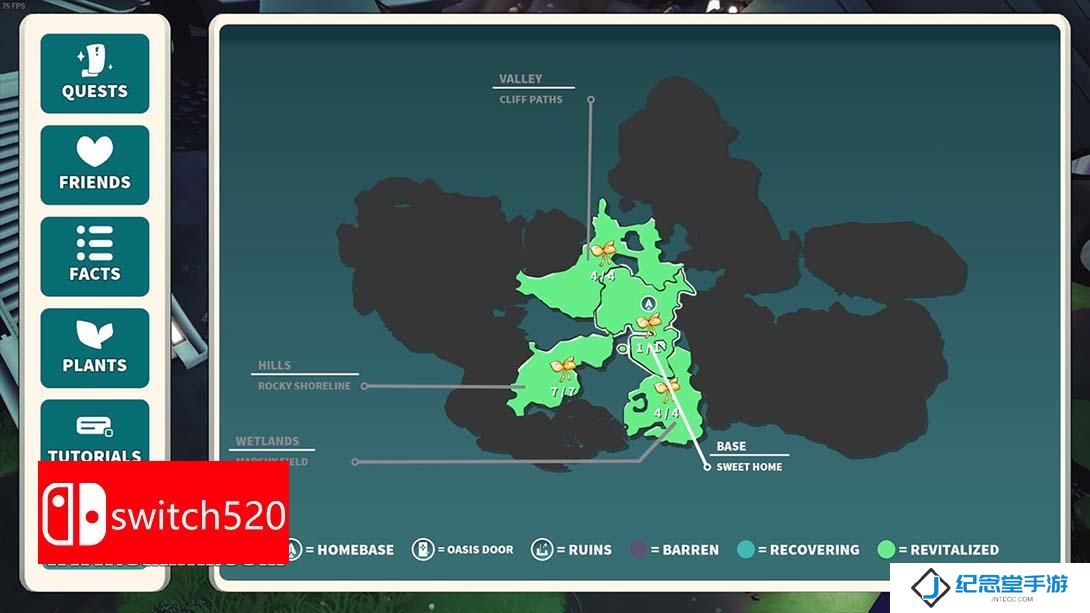Open the Facts menu
The image size is (1090, 613).
95,256
